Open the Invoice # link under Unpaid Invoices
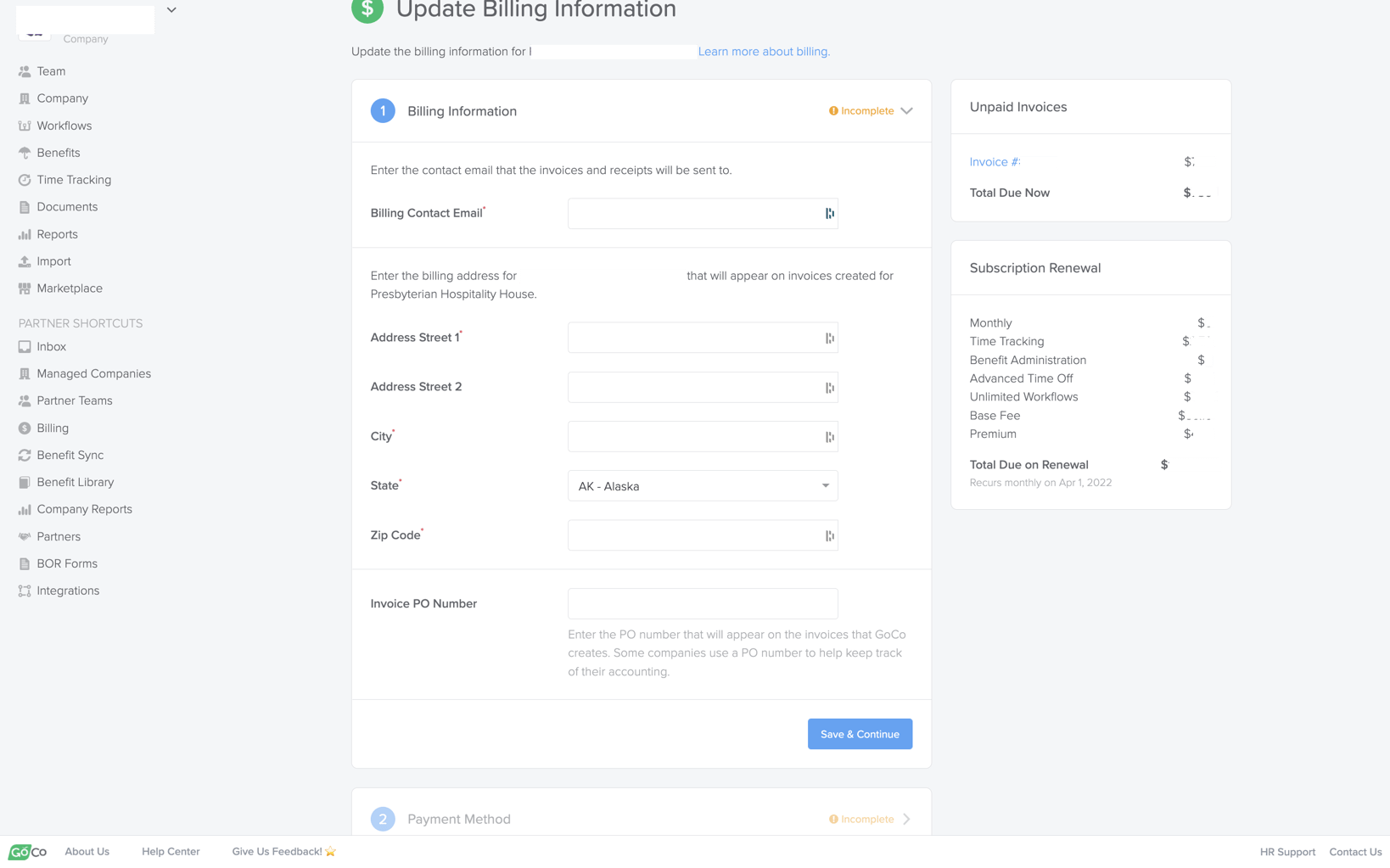Image resolution: width=1390 pixels, height=868 pixels. 995,162
